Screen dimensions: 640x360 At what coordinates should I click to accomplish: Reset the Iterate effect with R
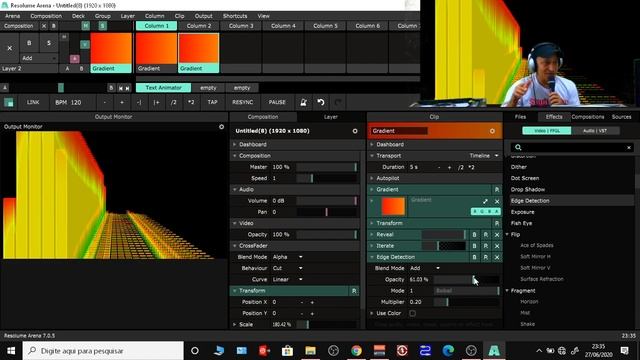486,246
